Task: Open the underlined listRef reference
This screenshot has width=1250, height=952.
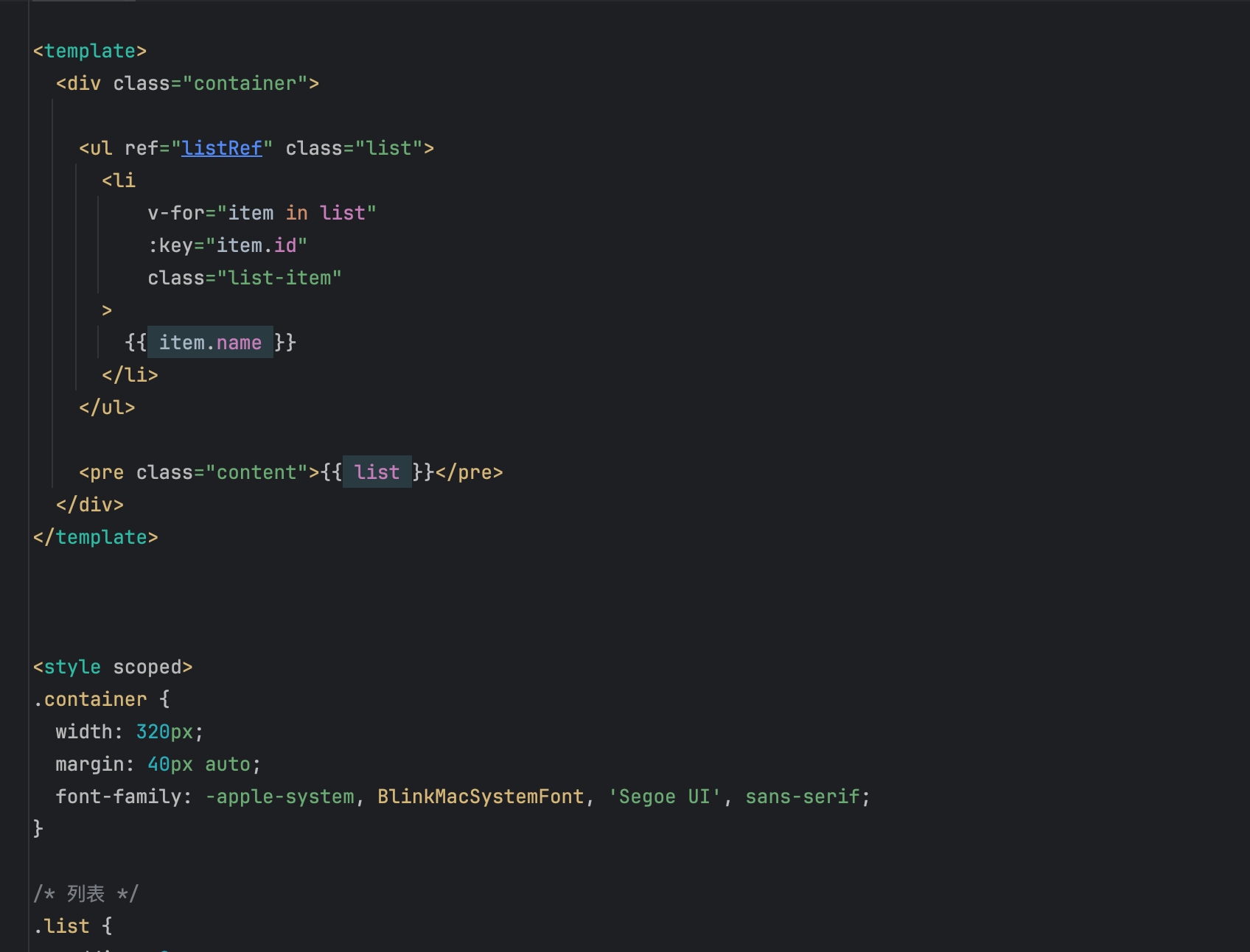Action: tap(222, 148)
